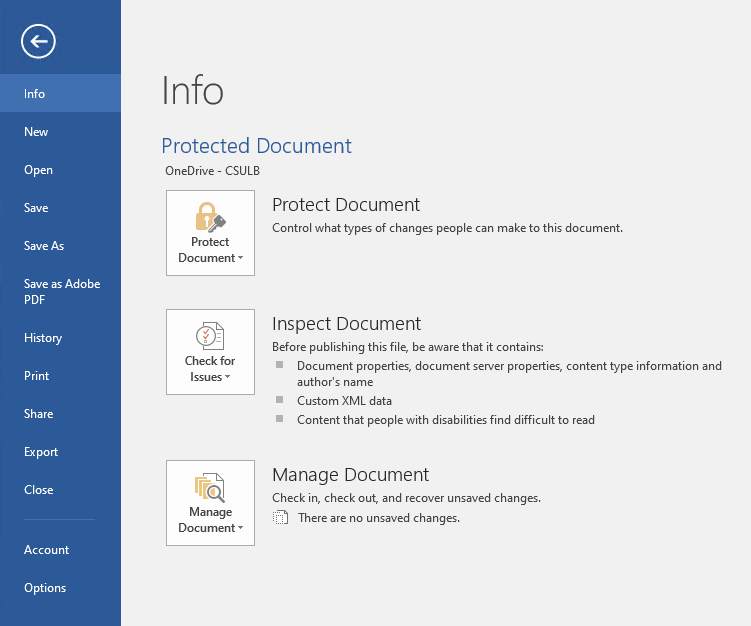Click the padlock and key Protect icon
This screenshot has height=626, width=751.
(210, 217)
